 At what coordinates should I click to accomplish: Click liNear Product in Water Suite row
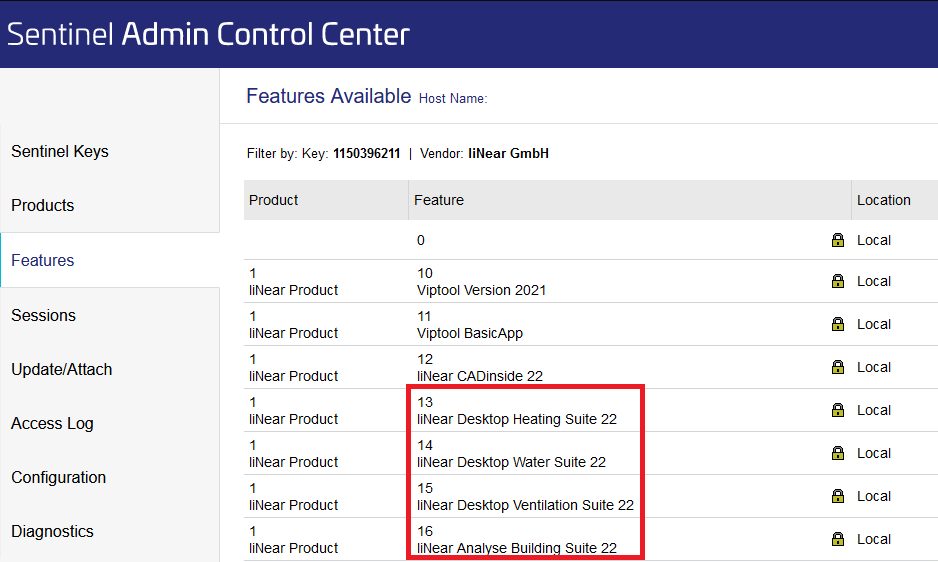tap(293, 463)
